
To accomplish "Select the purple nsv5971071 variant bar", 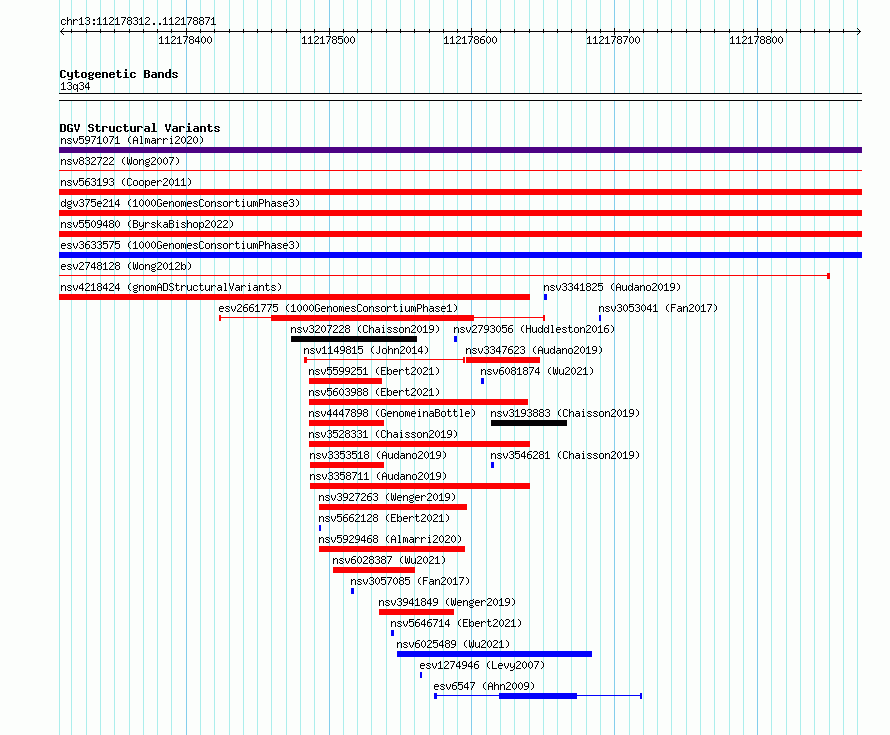I will tap(460, 150).
